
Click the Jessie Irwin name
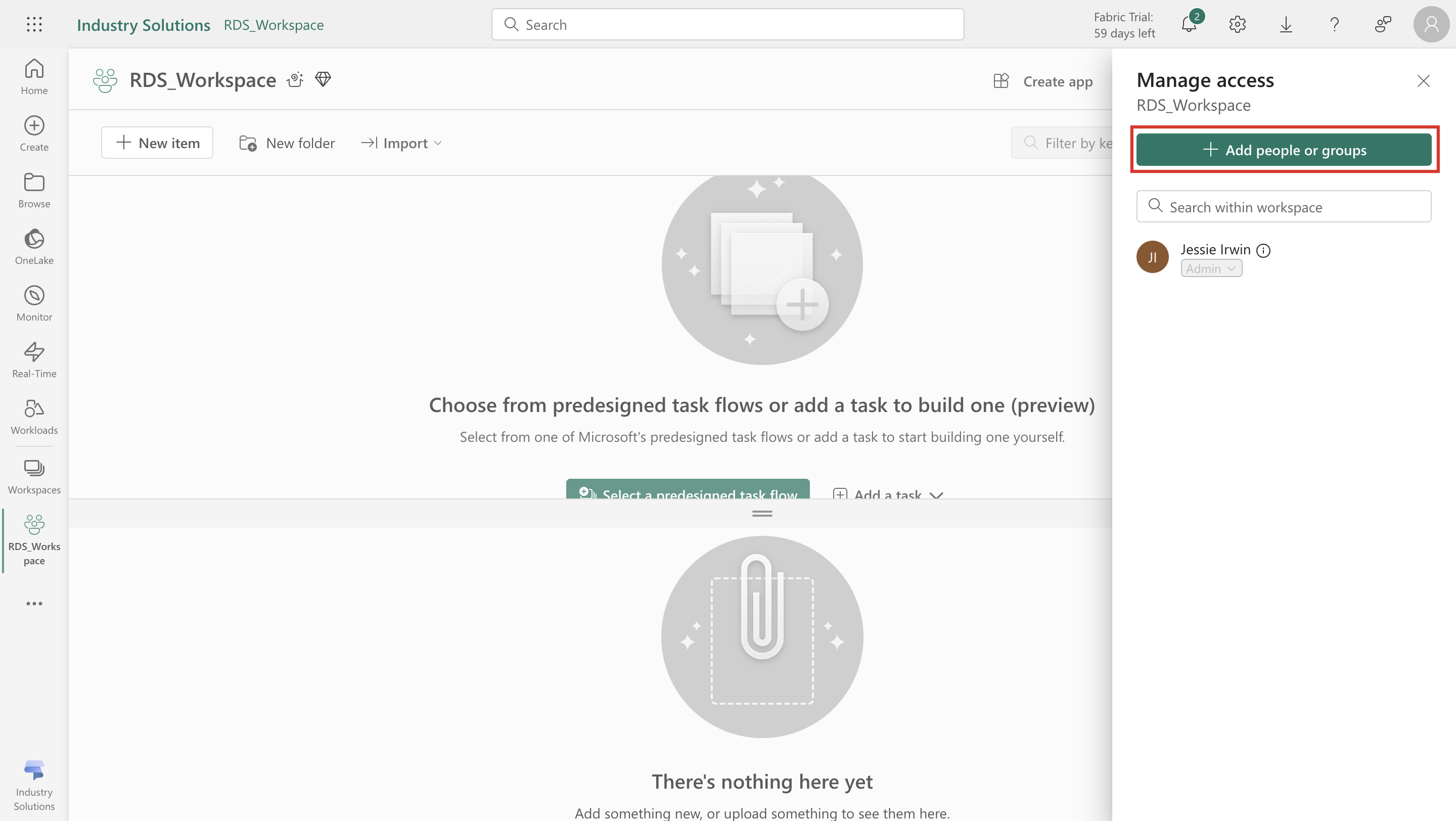click(1215, 249)
